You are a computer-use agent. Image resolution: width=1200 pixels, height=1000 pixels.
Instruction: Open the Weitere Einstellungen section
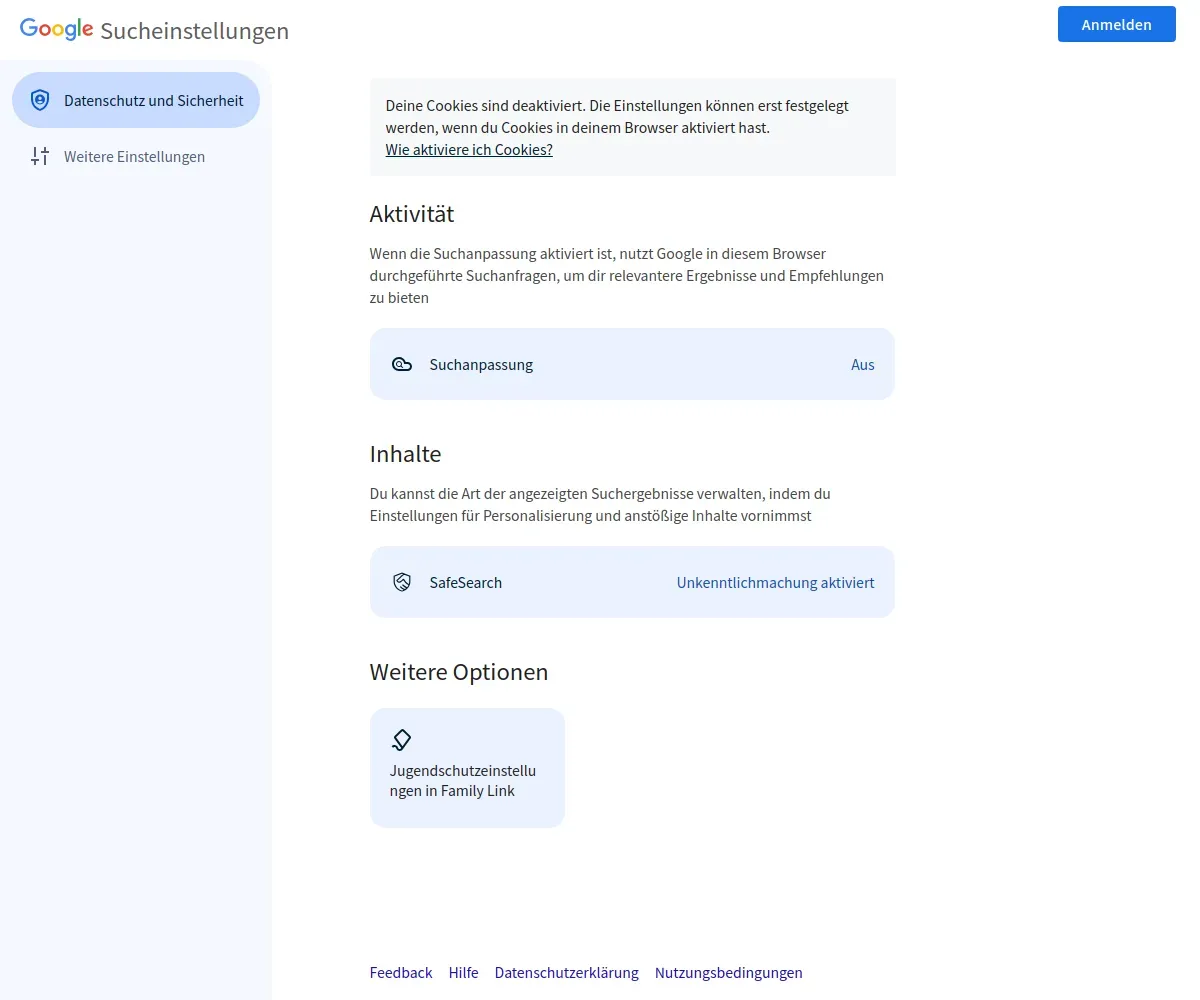click(136, 156)
